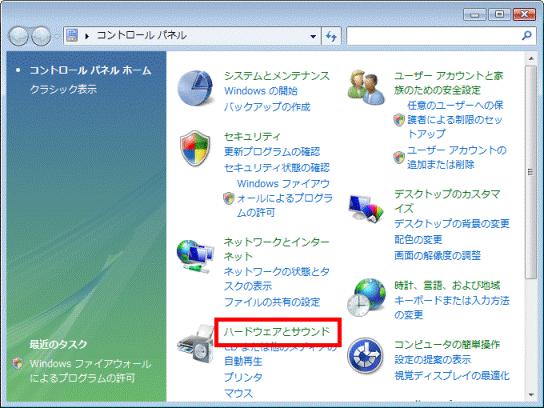Click プリンタ link
The height and width of the screenshot is (408, 544).
pyautogui.click(x=243, y=377)
